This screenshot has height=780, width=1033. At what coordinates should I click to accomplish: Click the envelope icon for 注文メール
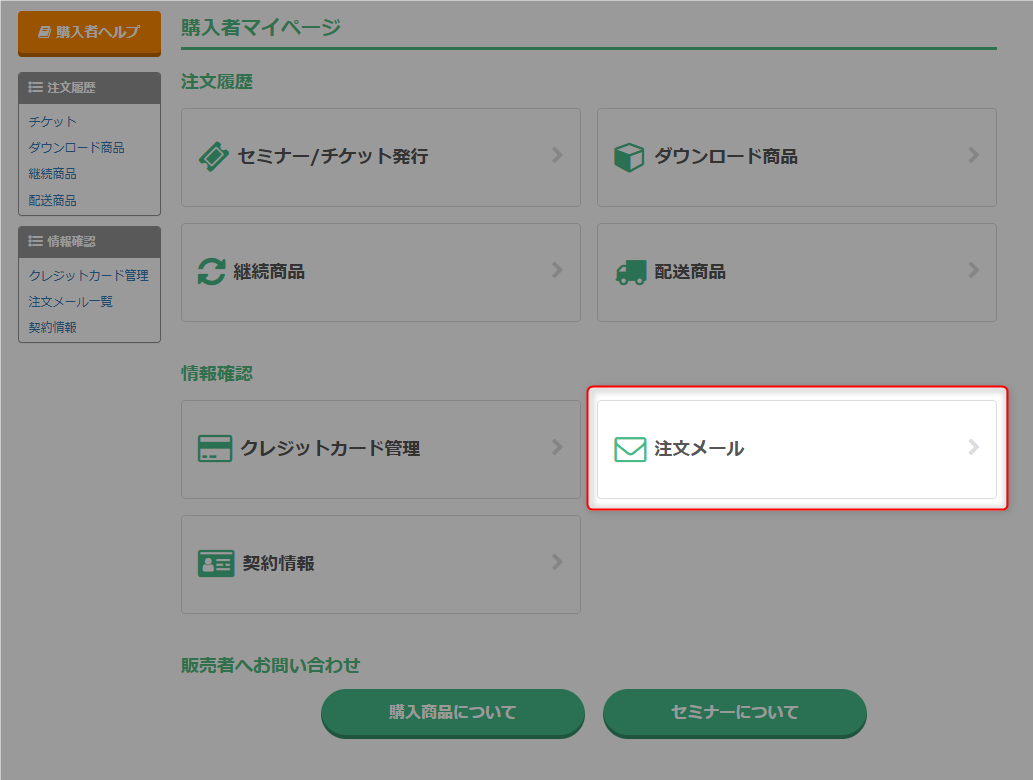630,449
